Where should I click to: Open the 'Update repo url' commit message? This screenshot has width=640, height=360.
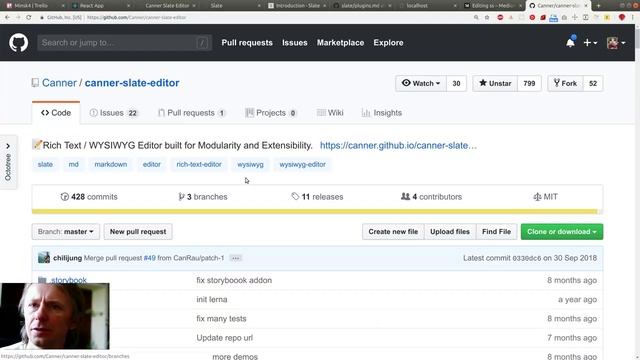(224, 338)
